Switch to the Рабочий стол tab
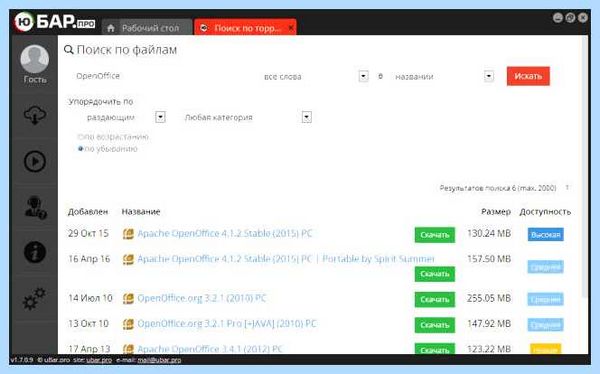 [x=147, y=28]
